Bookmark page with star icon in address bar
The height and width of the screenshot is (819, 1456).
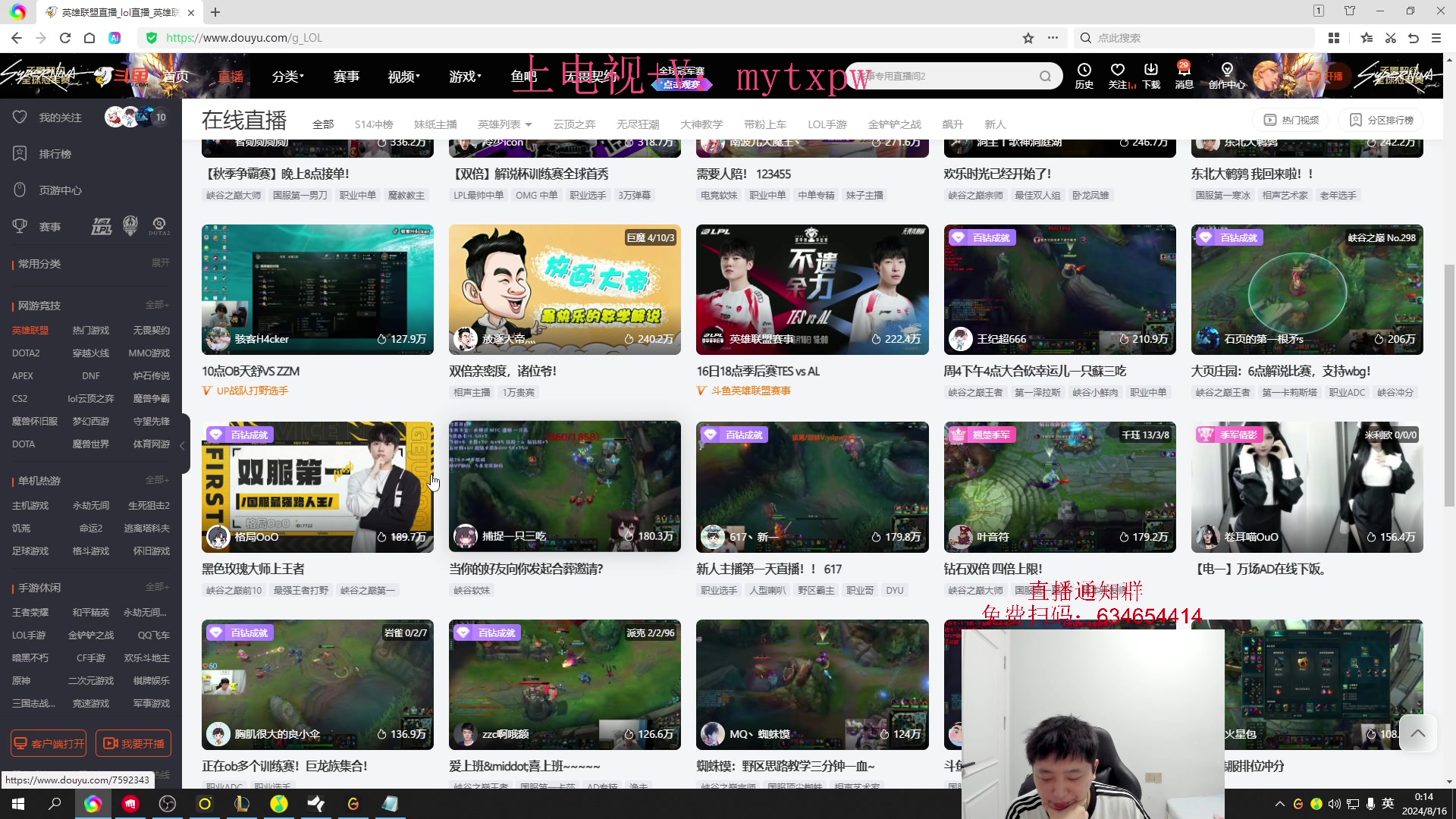pyautogui.click(x=1028, y=38)
